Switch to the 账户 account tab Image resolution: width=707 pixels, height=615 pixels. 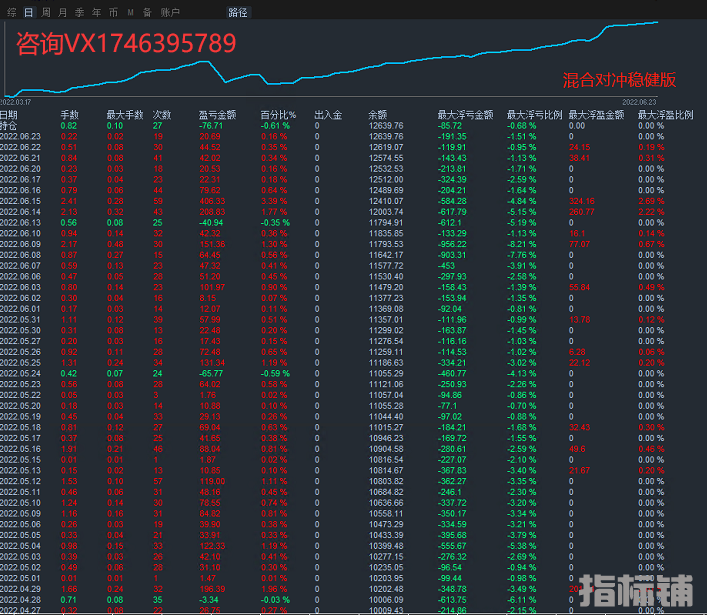[x=170, y=12]
